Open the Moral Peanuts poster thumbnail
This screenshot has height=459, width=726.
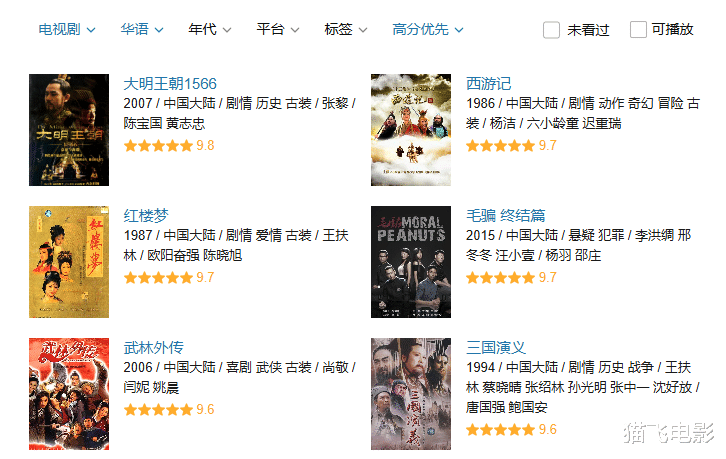[x=411, y=262]
